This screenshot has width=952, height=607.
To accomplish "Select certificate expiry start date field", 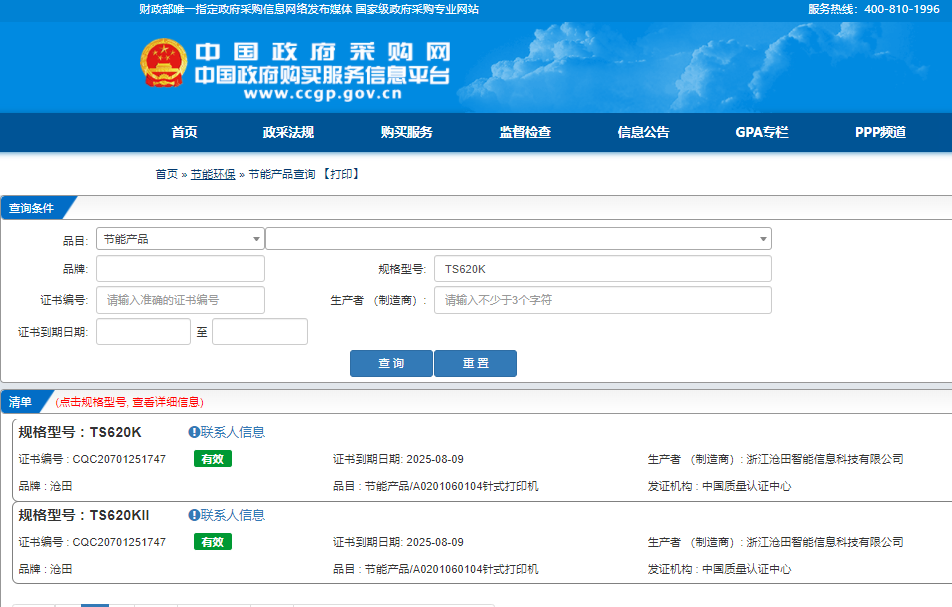I will (x=143, y=331).
